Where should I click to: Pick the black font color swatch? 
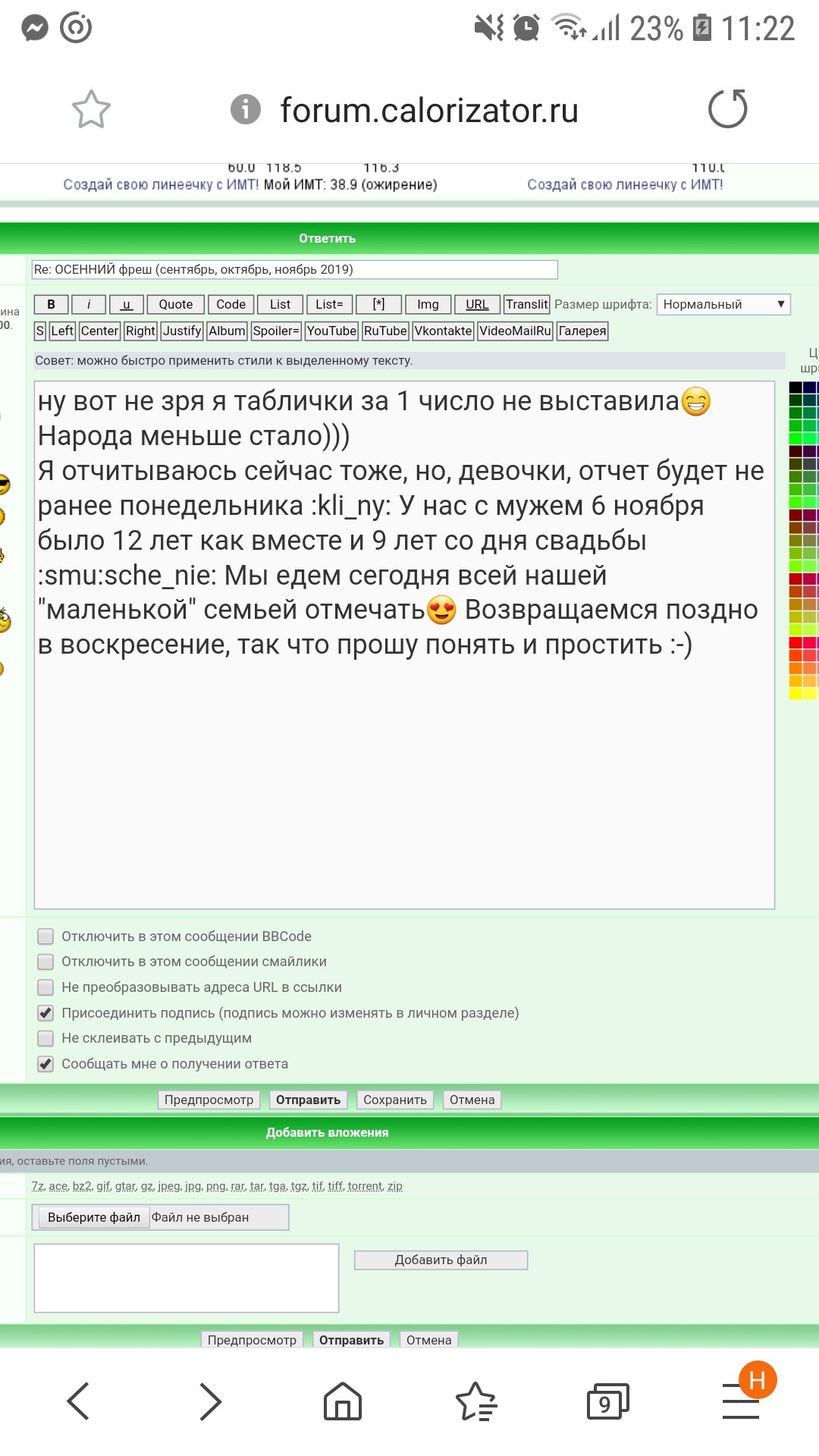795,388
